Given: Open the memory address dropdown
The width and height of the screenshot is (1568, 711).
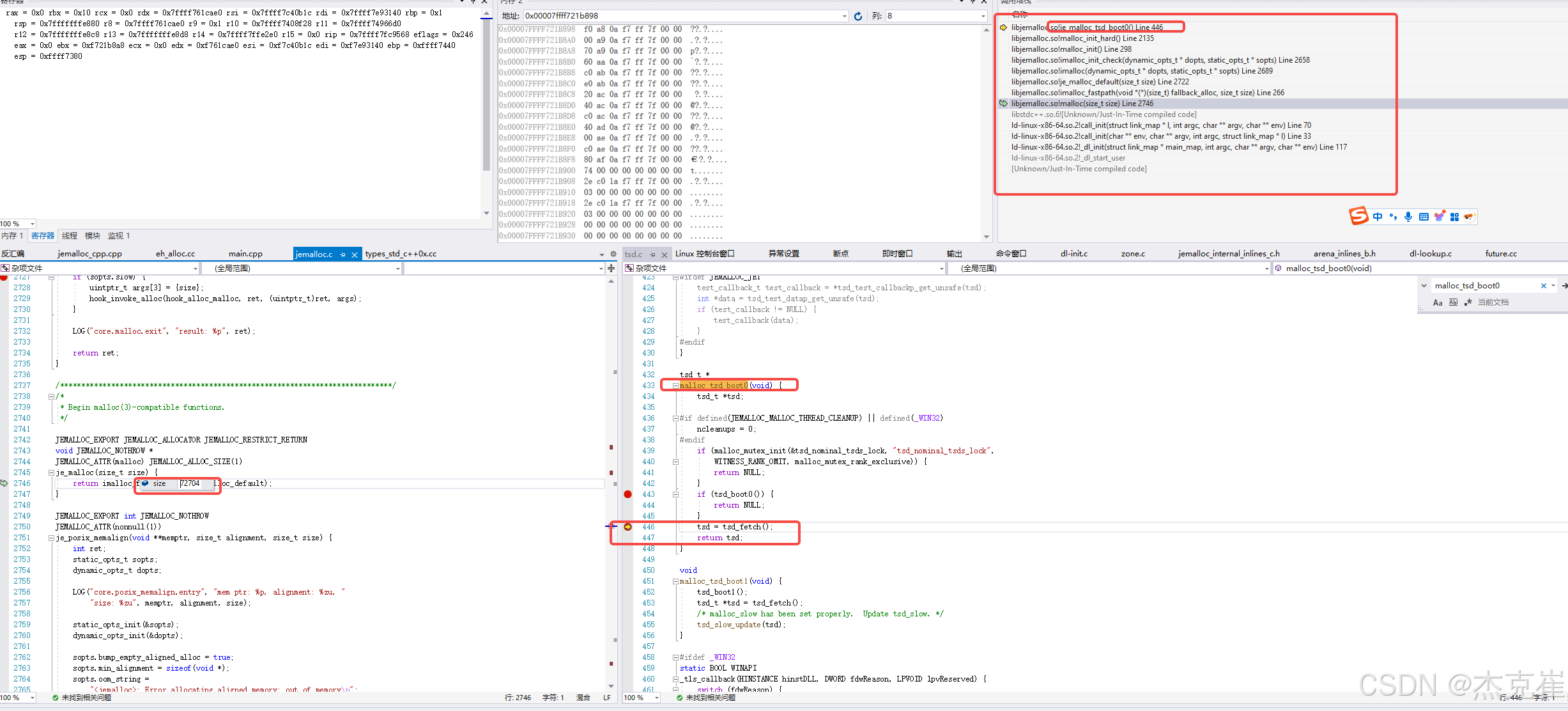Looking at the screenshot, I should (845, 16).
